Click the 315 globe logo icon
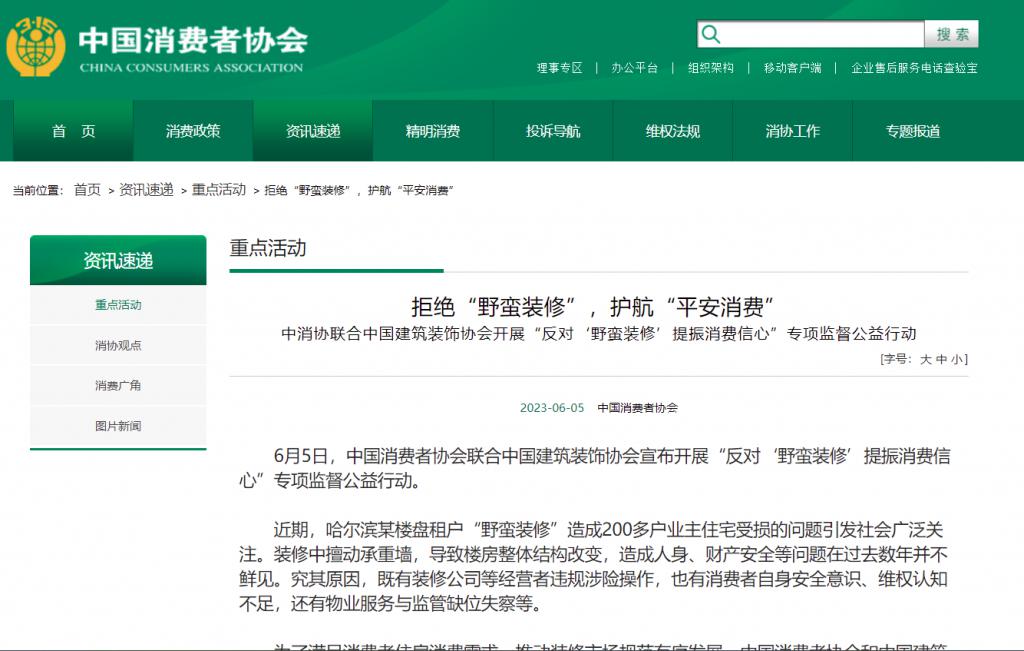Screen dimensions: 1024x651 click(36, 47)
